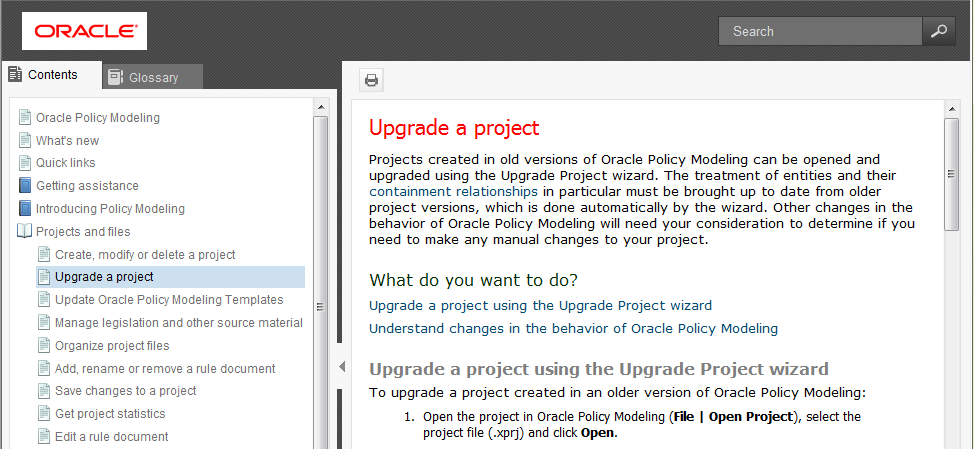Expand the Introducing Policy Modeling book
Image resolution: width=974 pixels, height=449 pixels.
tap(110, 209)
